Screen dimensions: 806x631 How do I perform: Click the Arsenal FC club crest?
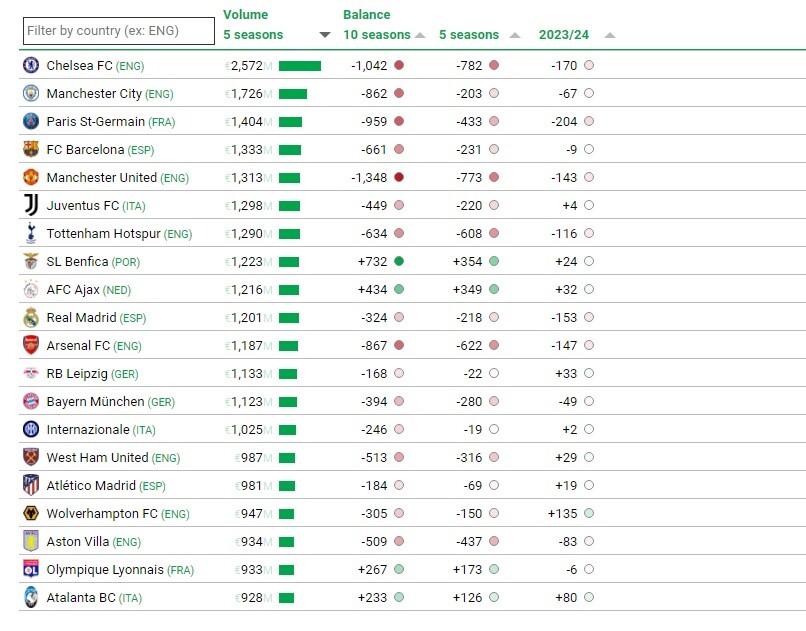pyautogui.click(x=31, y=345)
